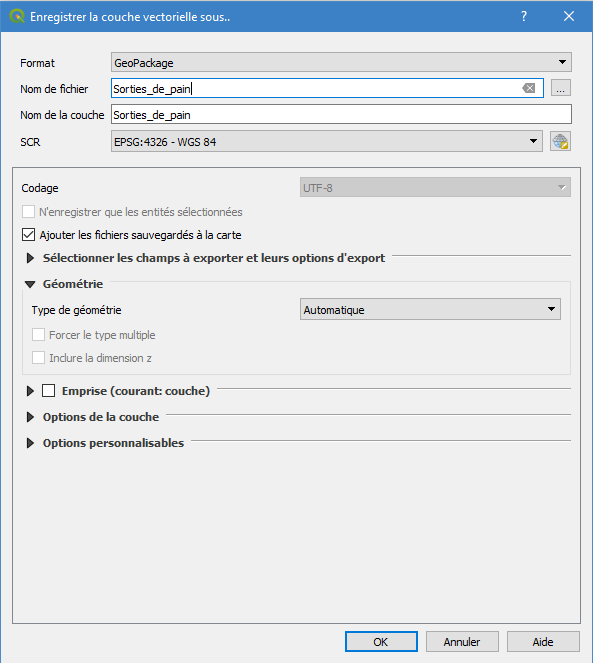This screenshot has width=593, height=663.
Task: Toggle 'Ajouter les fichiers sauvegardés à la carte'
Action: (28, 235)
